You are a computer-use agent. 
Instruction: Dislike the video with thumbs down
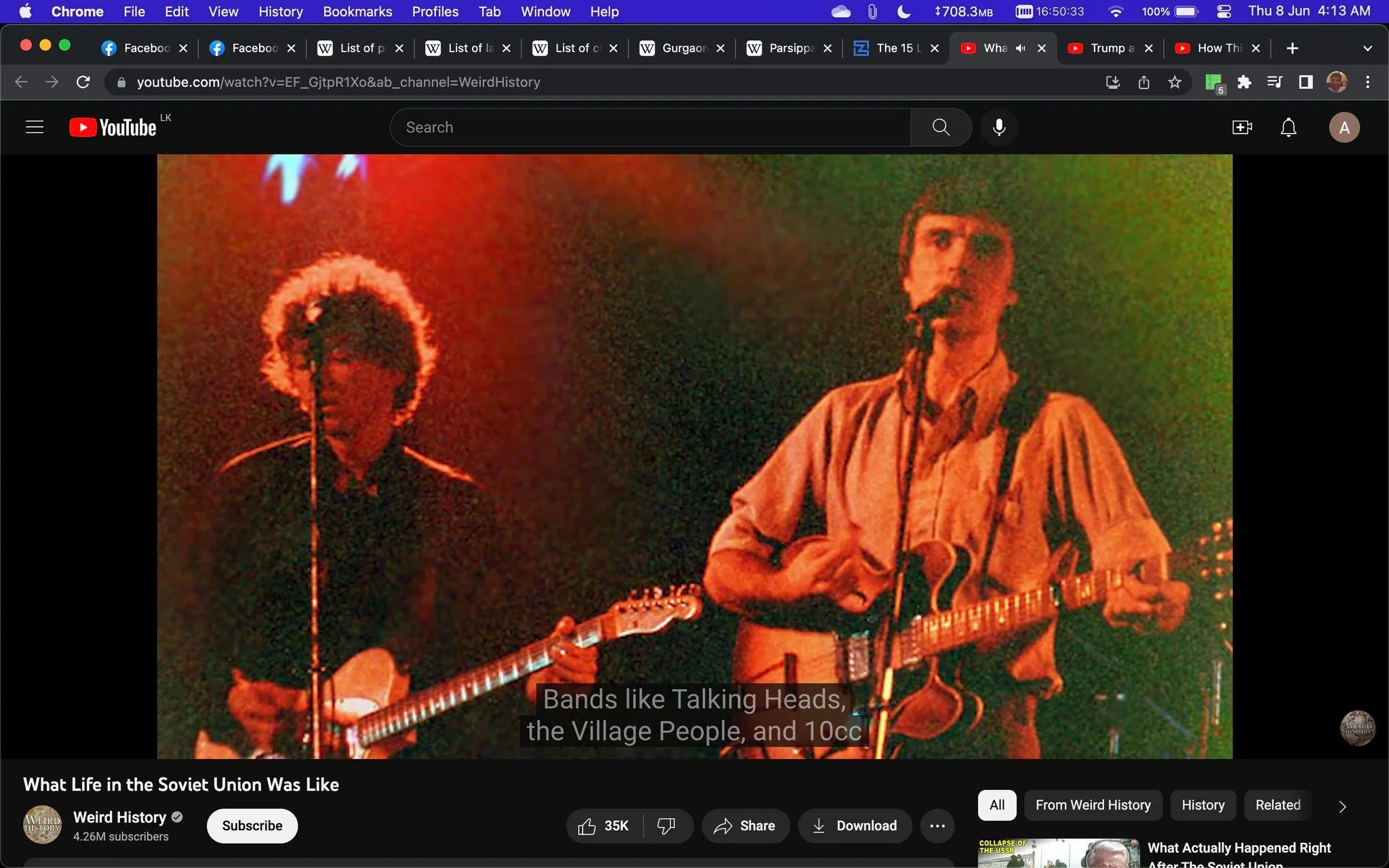[667, 826]
